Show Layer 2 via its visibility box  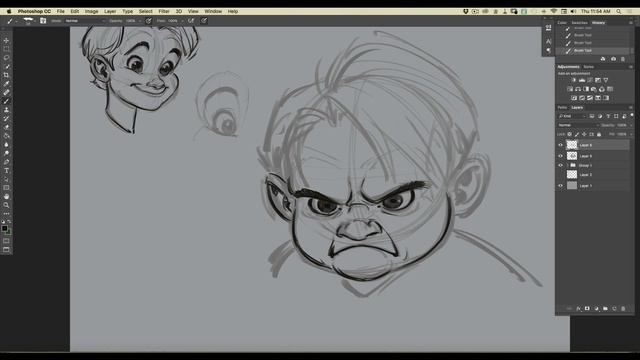[560, 175]
